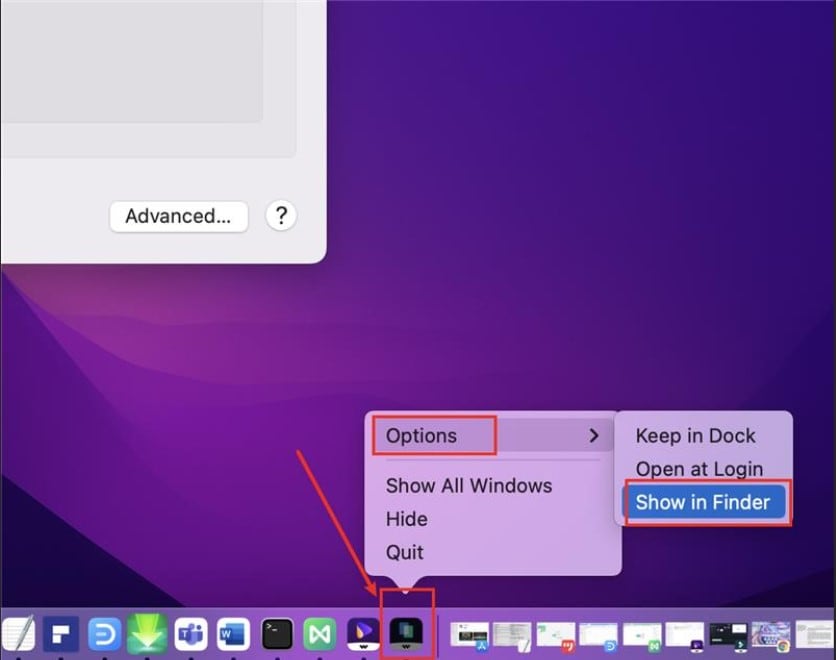The height and width of the screenshot is (660, 836).
Task: Open the blue rounded D app in Dock
Action: 104,634
